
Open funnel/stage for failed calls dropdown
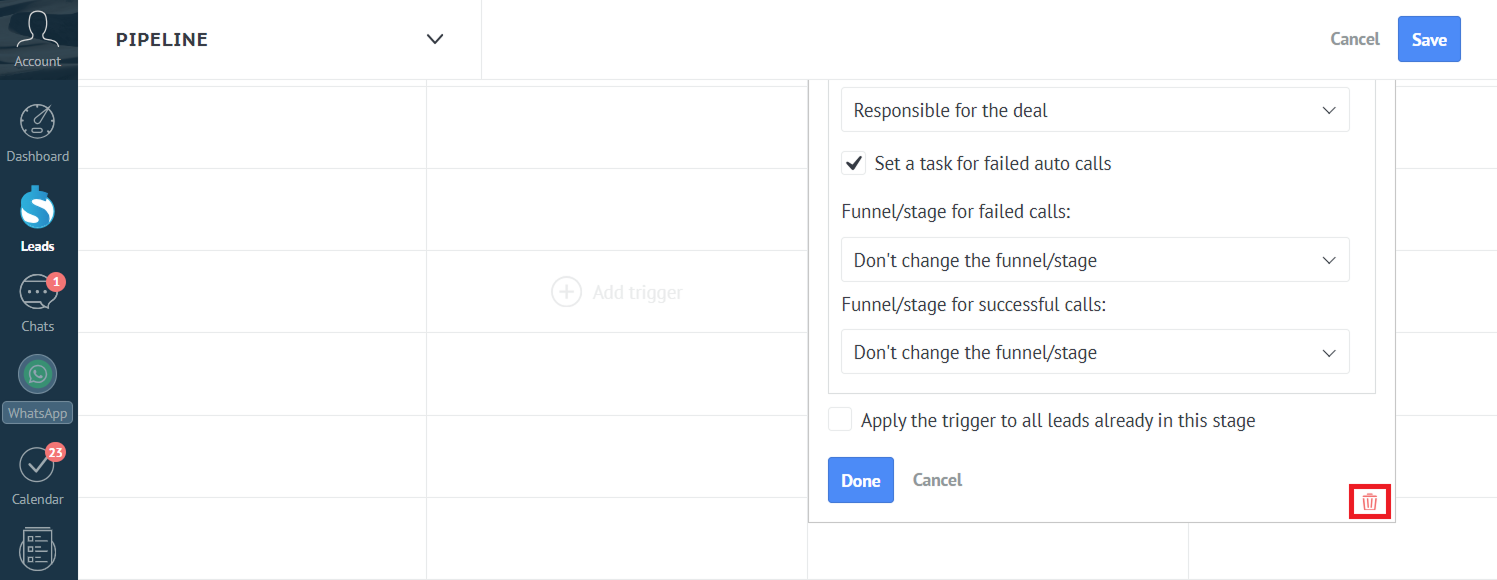1095,260
